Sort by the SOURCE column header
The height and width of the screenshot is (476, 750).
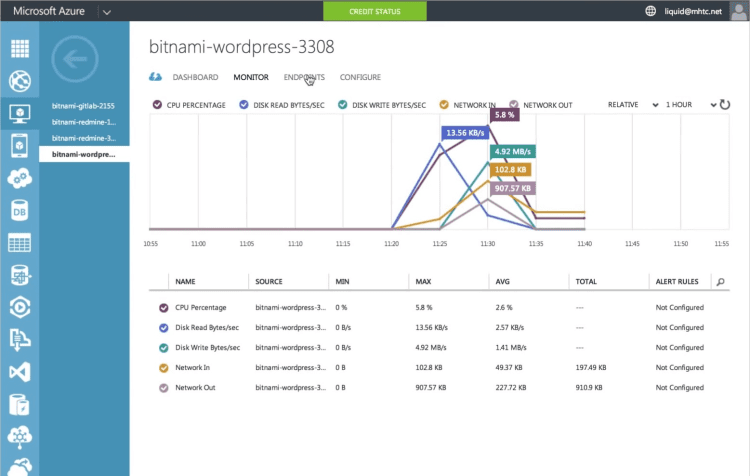269,281
